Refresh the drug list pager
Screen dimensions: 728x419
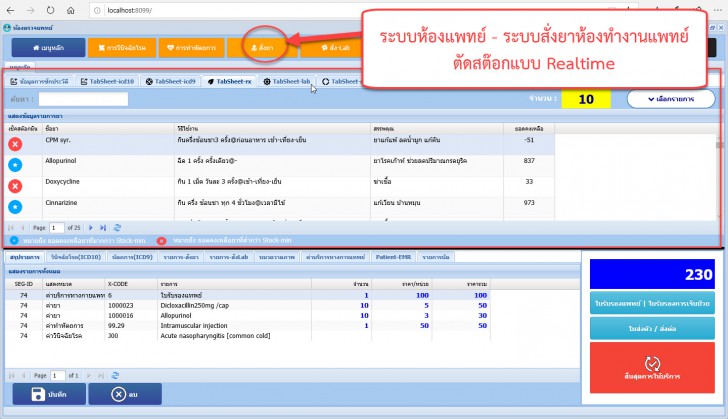click(117, 228)
